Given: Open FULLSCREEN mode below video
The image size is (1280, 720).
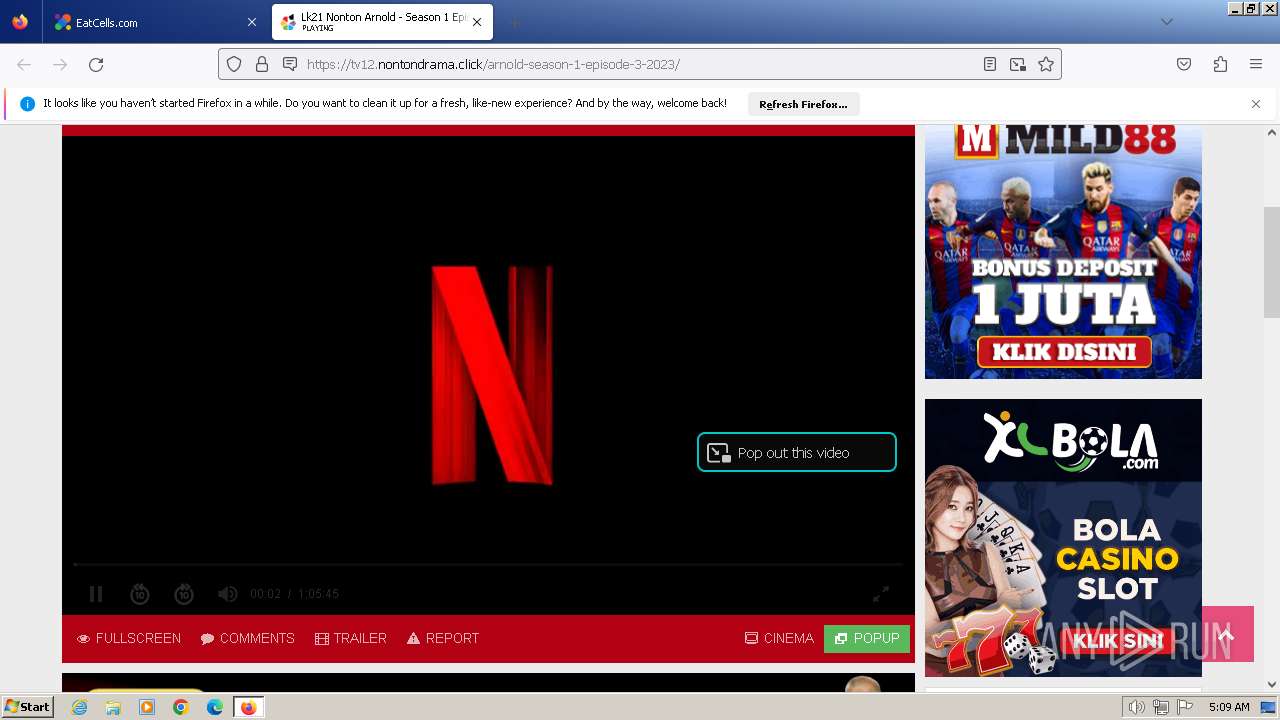Looking at the screenshot, I should tap(129, 638).
